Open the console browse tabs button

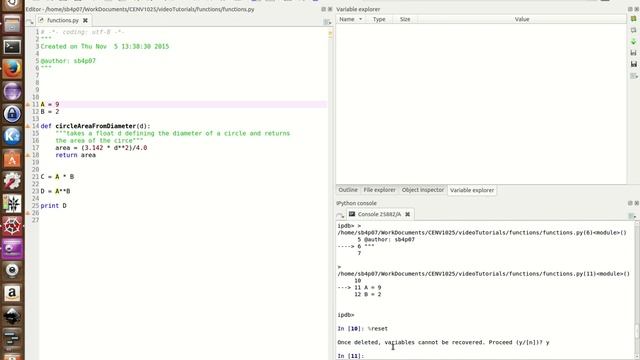pos(340,215)
